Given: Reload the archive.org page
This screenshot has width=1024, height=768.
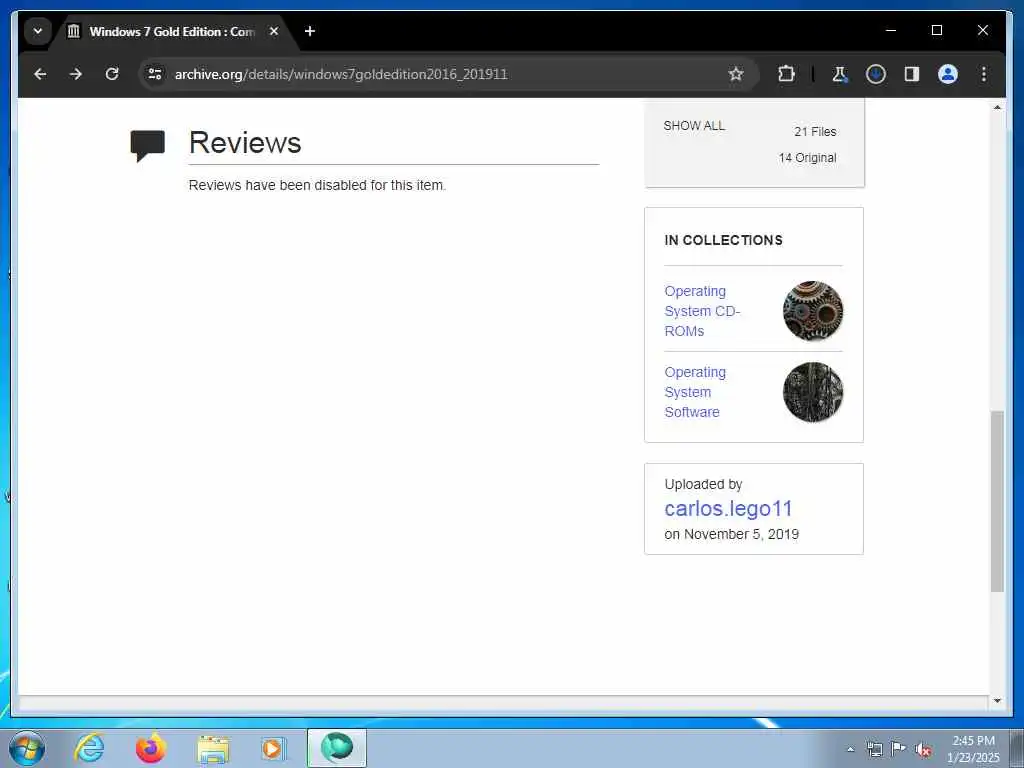Looking at the screenshot, I should [x=112, y=74].
